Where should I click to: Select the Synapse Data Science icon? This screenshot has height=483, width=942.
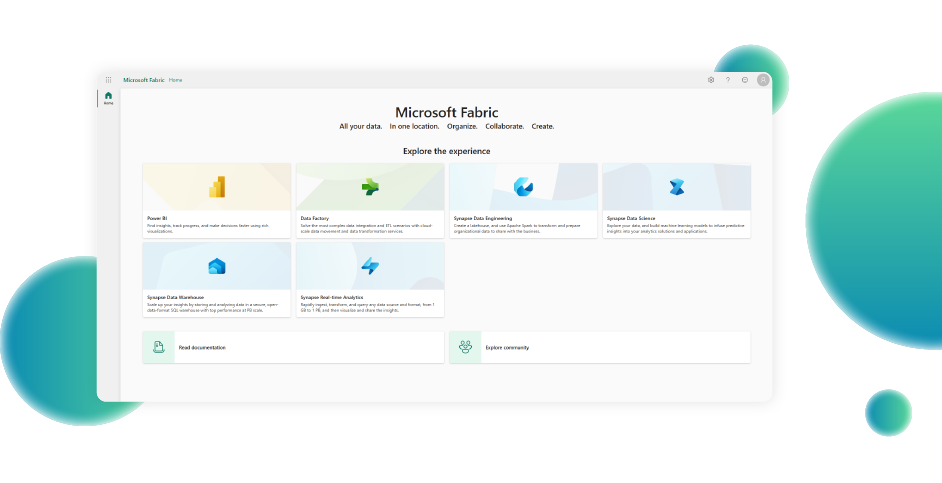(x=676, y=187)
